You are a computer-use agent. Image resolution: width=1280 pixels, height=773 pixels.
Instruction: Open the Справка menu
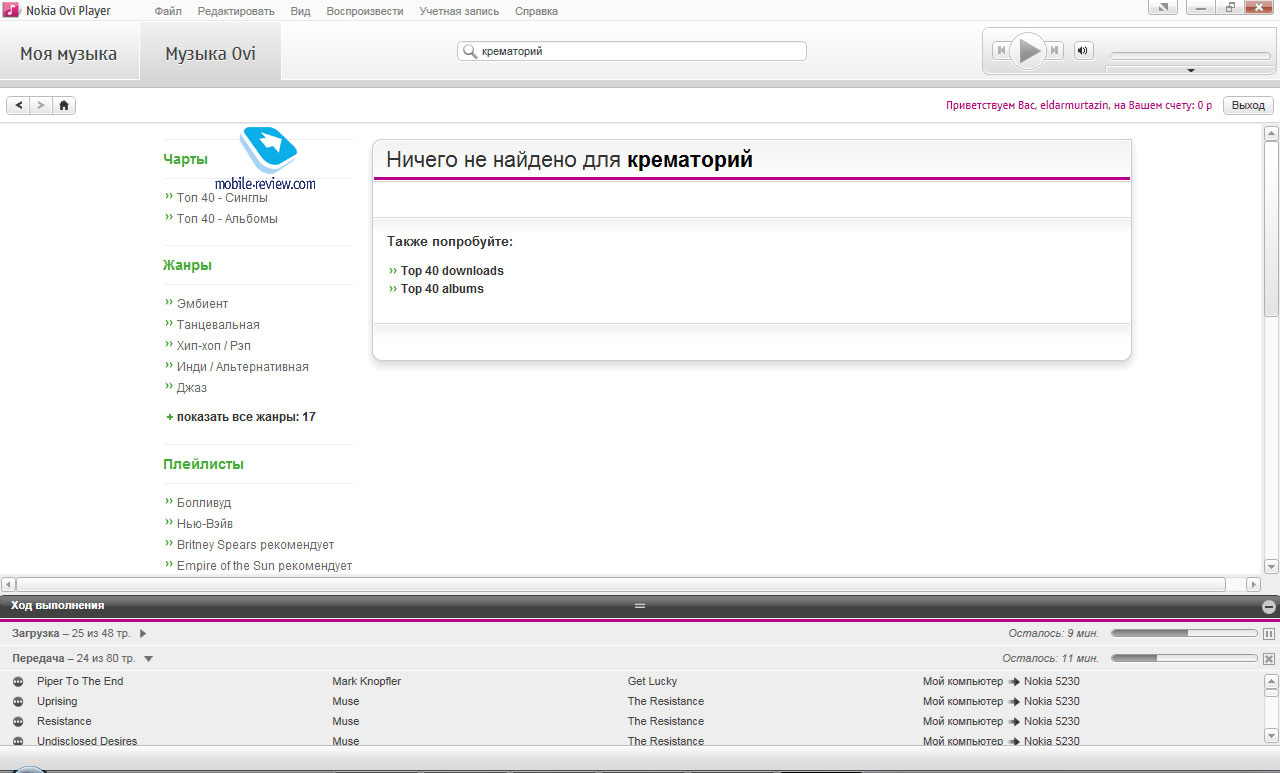536,11
